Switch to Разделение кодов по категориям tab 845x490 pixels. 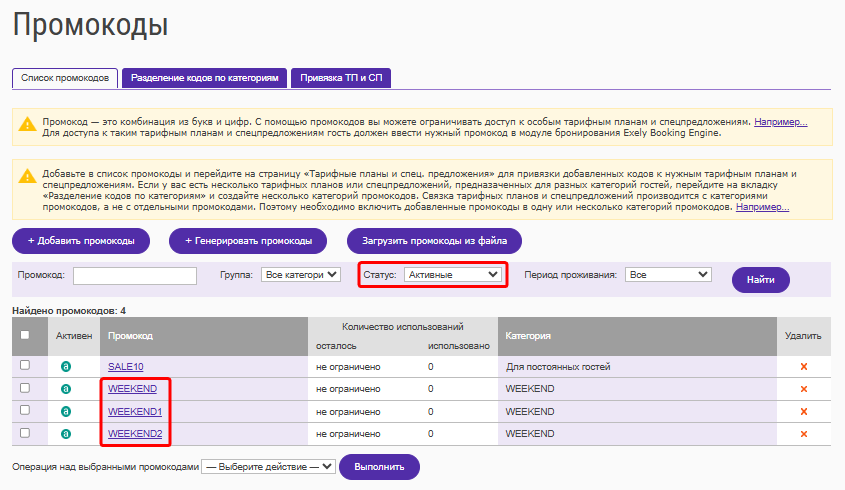(x=205, y=78)
